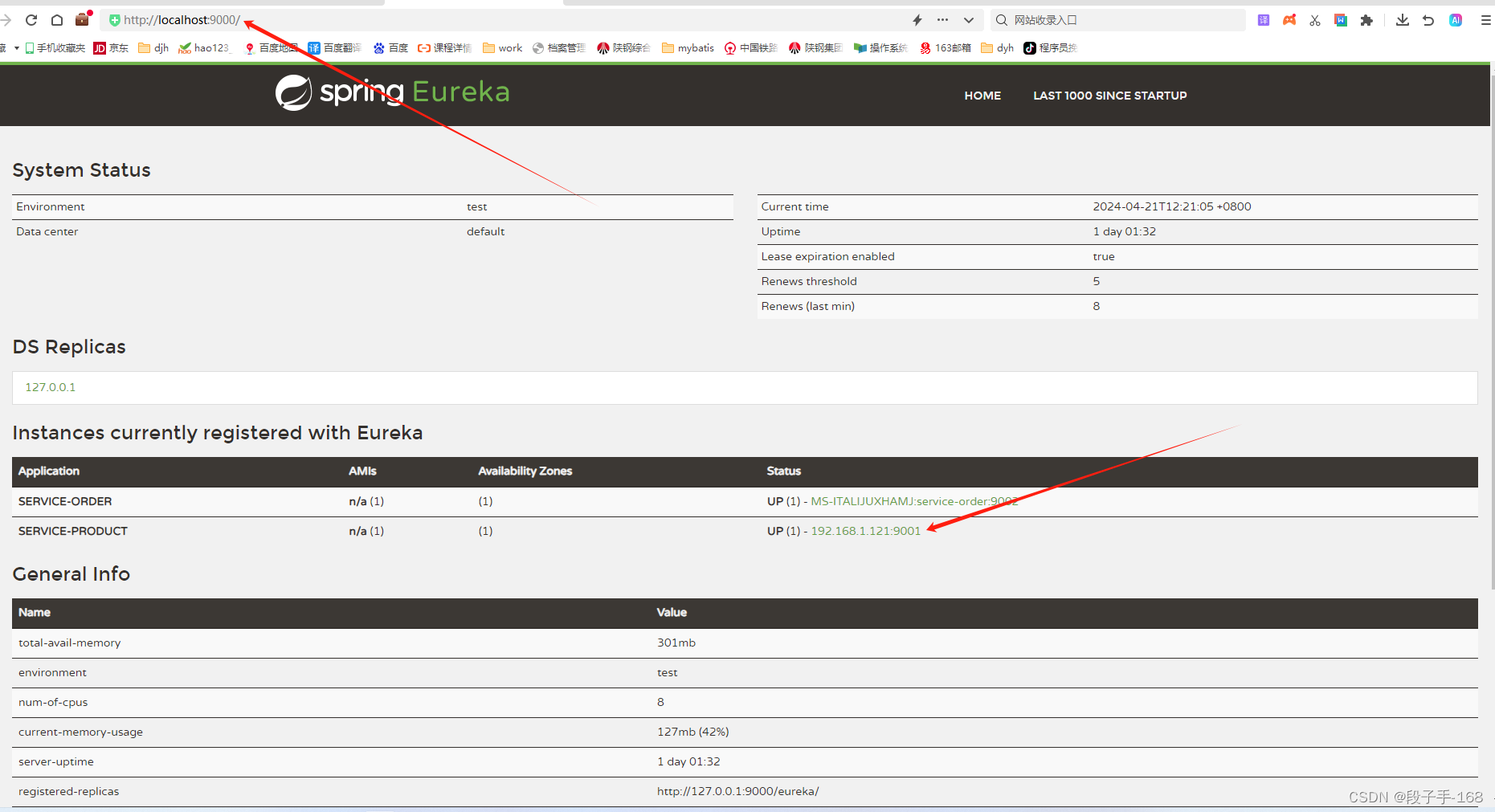The width and height of the screenshot is (1495, 812).
Task: Expand the bookmarks bar dropdown arrow
Action: pyautogui.click(x=16, y=48)
